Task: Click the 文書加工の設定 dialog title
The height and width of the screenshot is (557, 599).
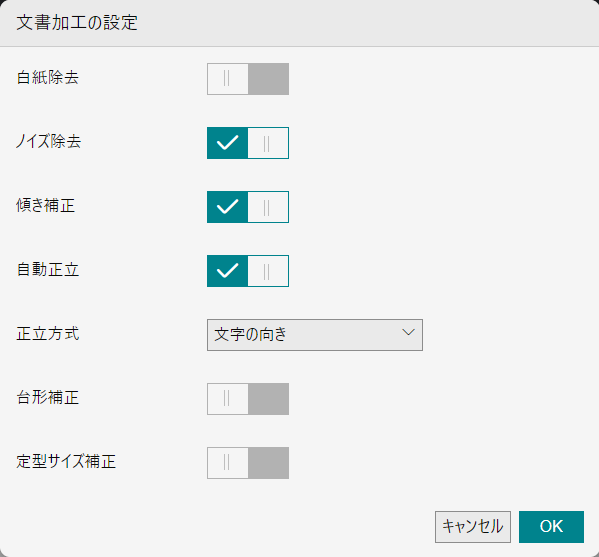Action: pos(77,23)
